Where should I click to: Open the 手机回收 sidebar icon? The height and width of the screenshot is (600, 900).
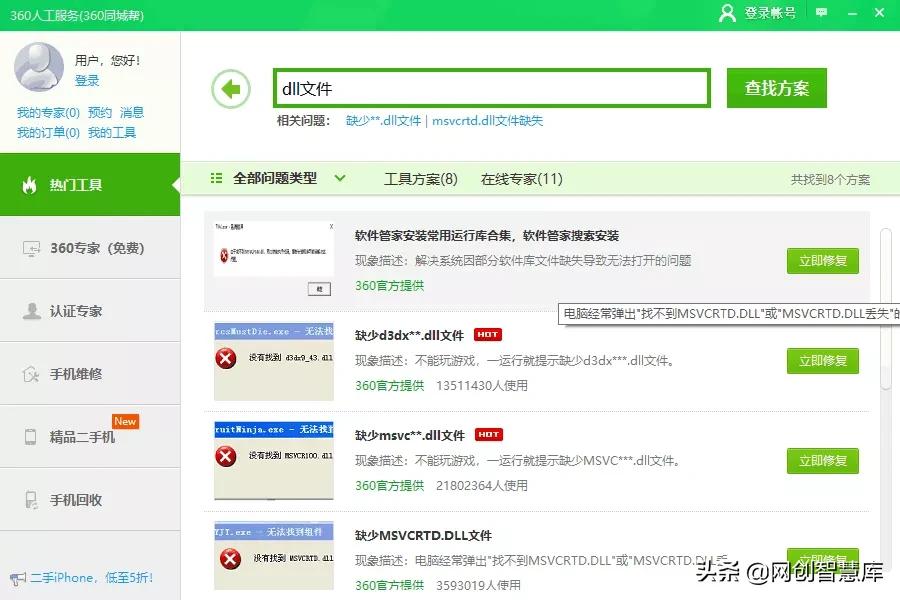coord(30,498)
